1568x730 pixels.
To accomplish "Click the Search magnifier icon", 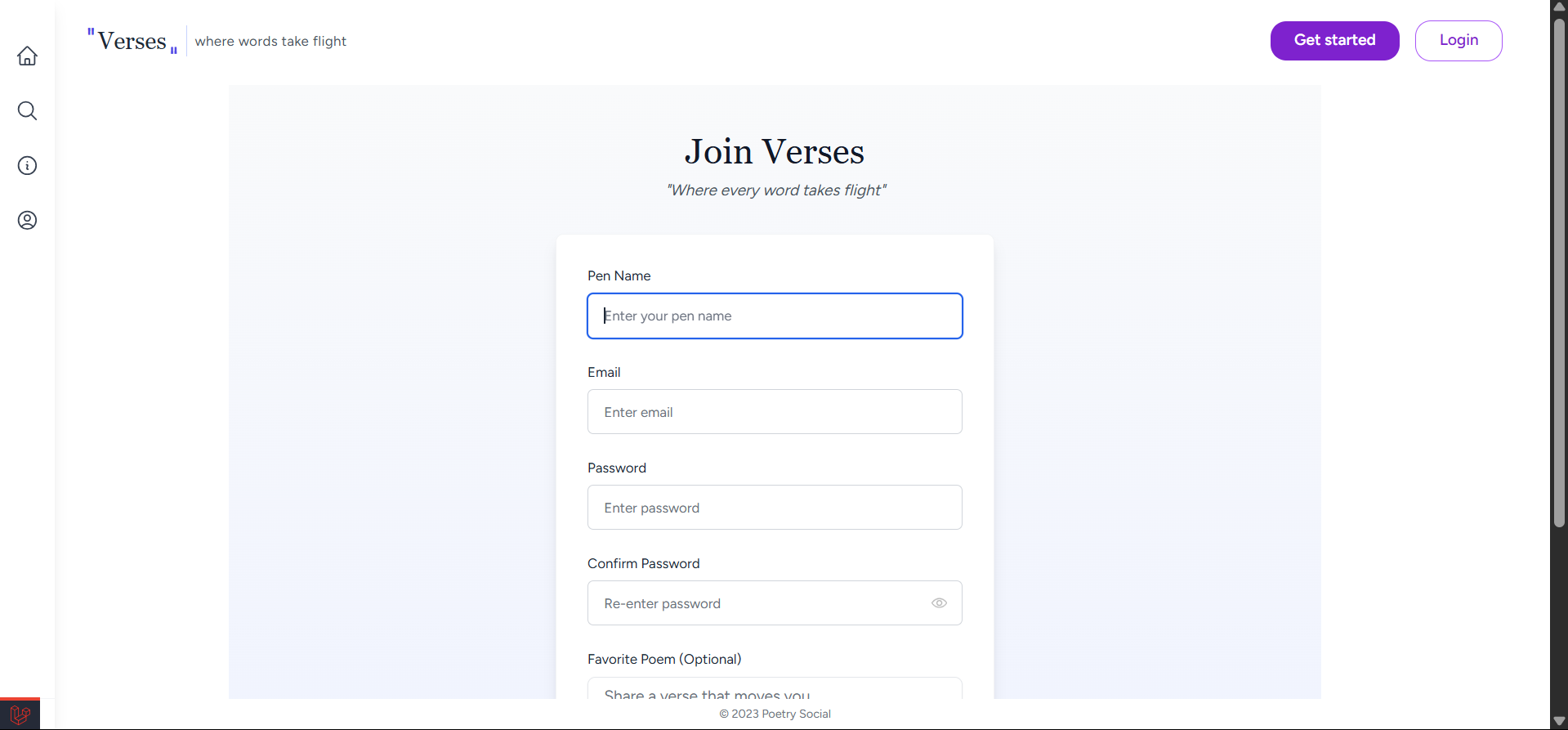I will 27,110.
